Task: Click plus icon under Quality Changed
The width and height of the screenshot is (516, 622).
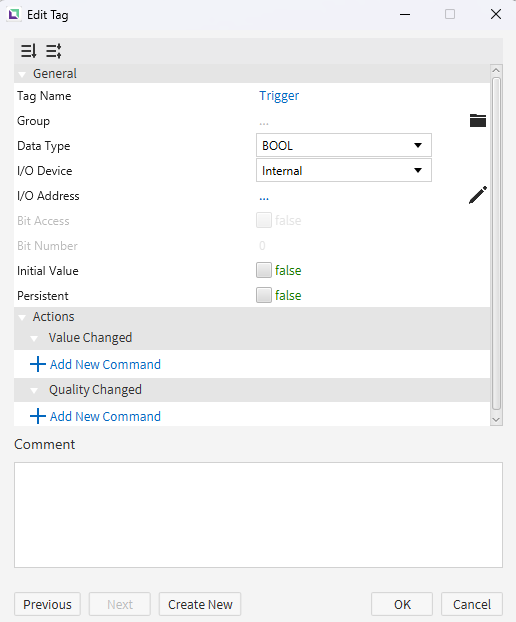Action: [38, 416]
